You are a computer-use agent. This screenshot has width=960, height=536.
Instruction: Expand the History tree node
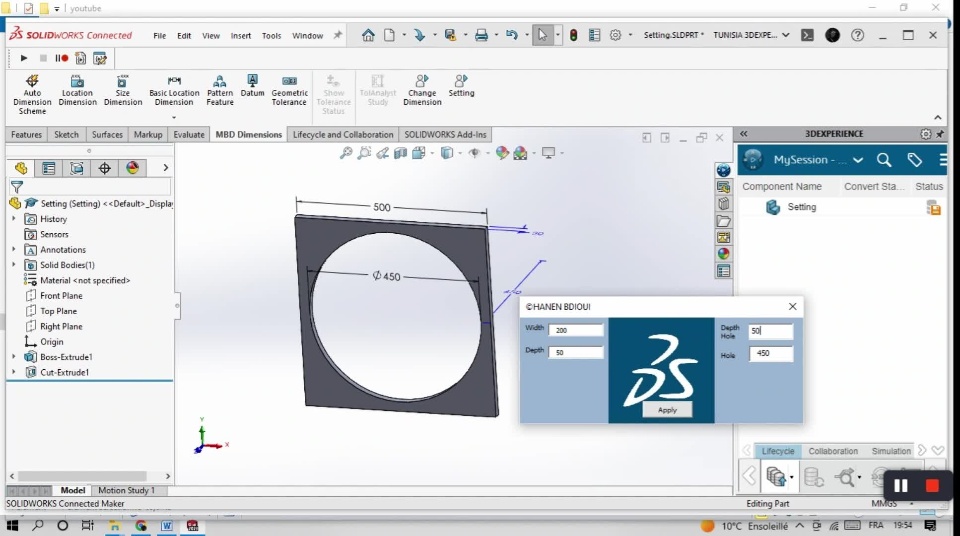(x=13, y=219)
